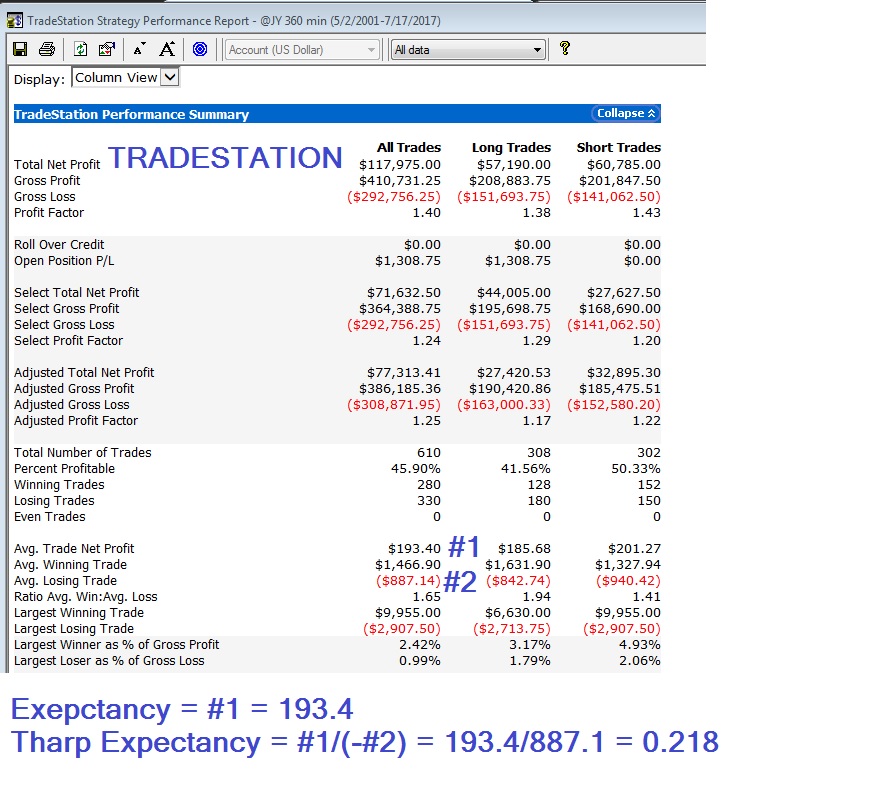Expand the Display Column View combo box
This screenshot has width=876, height=792.
click(x=126, y=78)
